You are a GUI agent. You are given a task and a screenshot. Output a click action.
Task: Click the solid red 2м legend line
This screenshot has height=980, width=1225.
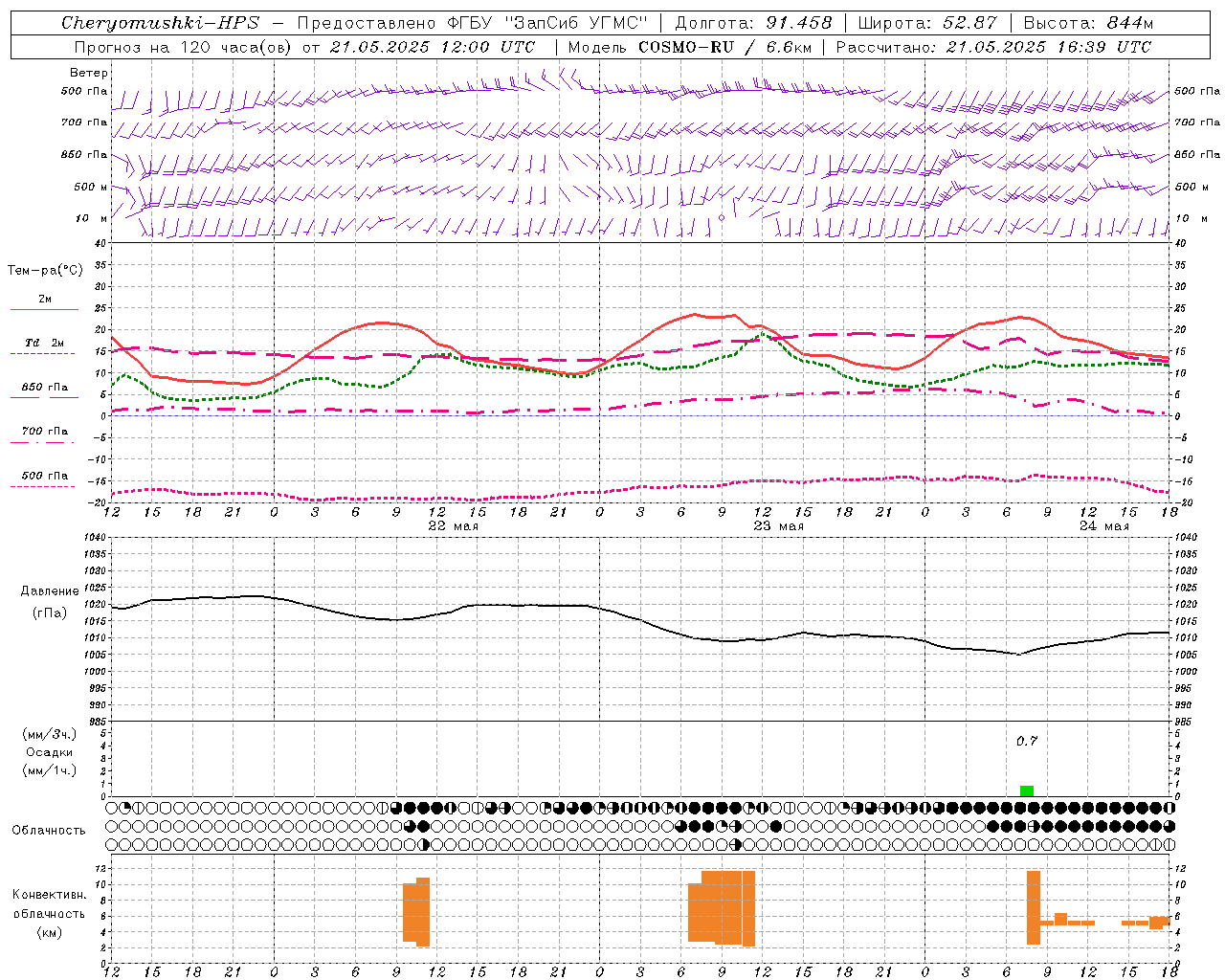(44, 309)
